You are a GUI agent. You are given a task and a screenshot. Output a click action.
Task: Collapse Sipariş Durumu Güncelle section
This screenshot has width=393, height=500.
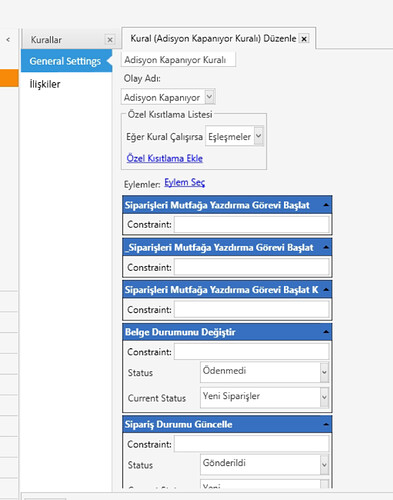click(x=326, y=424)
